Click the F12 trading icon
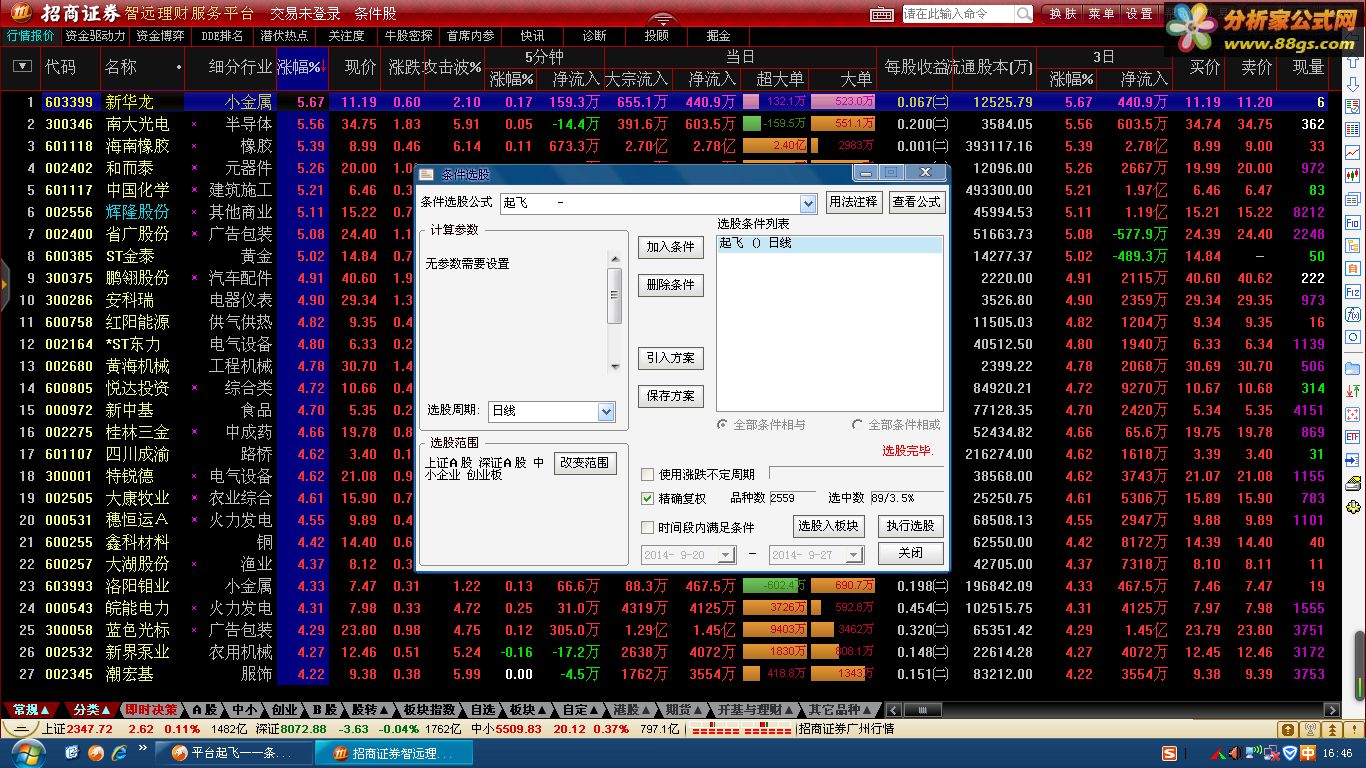Screen dimensions: 1366x768 point(1353,292)
